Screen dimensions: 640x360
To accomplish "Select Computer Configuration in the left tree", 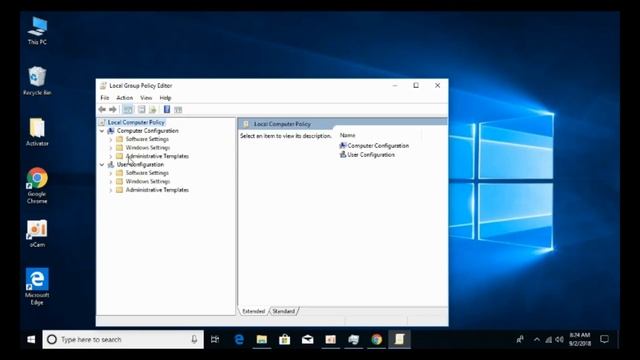I will pyautogui.click(x=148, y=131).
